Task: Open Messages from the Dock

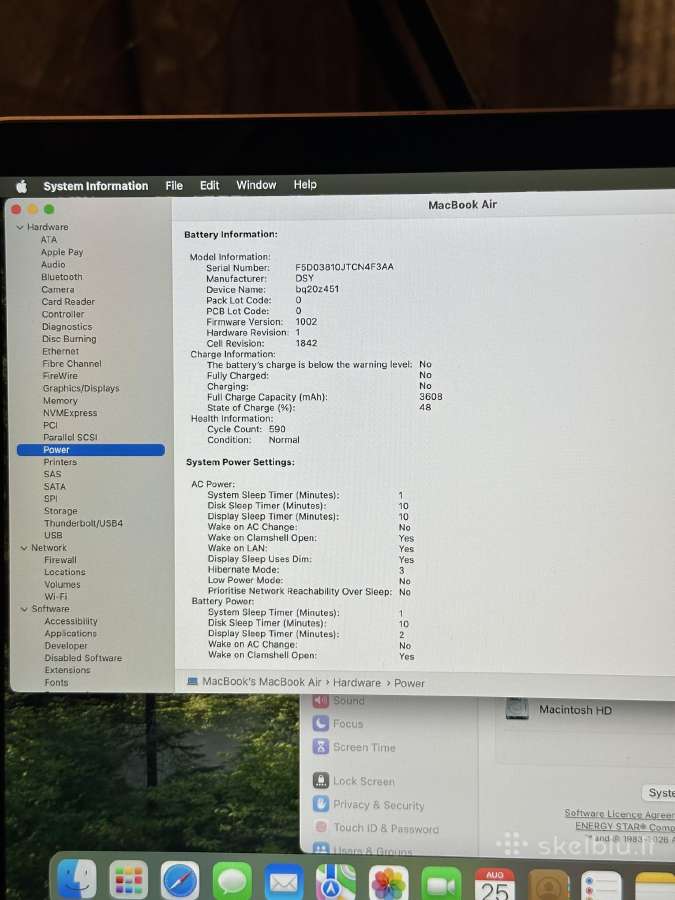Action: point(232,881)
